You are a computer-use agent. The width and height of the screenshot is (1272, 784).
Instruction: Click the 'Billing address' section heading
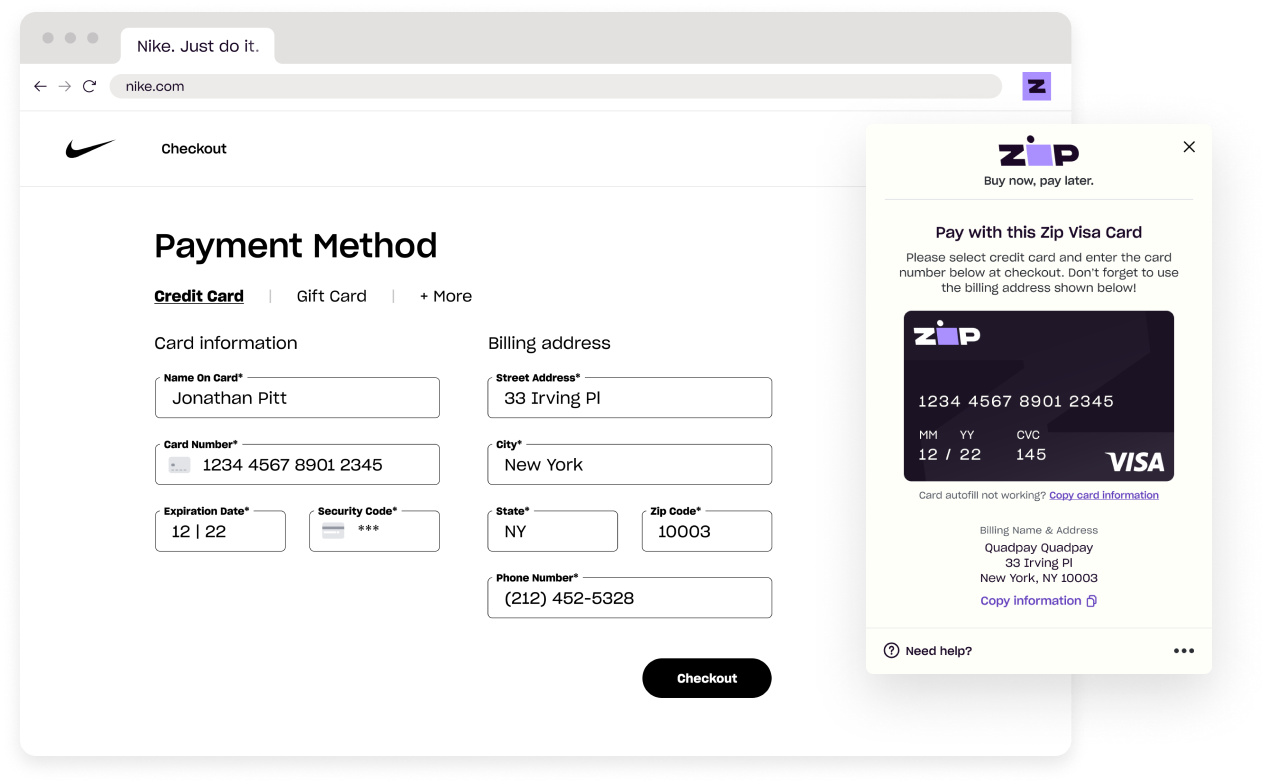coord(549,343)
